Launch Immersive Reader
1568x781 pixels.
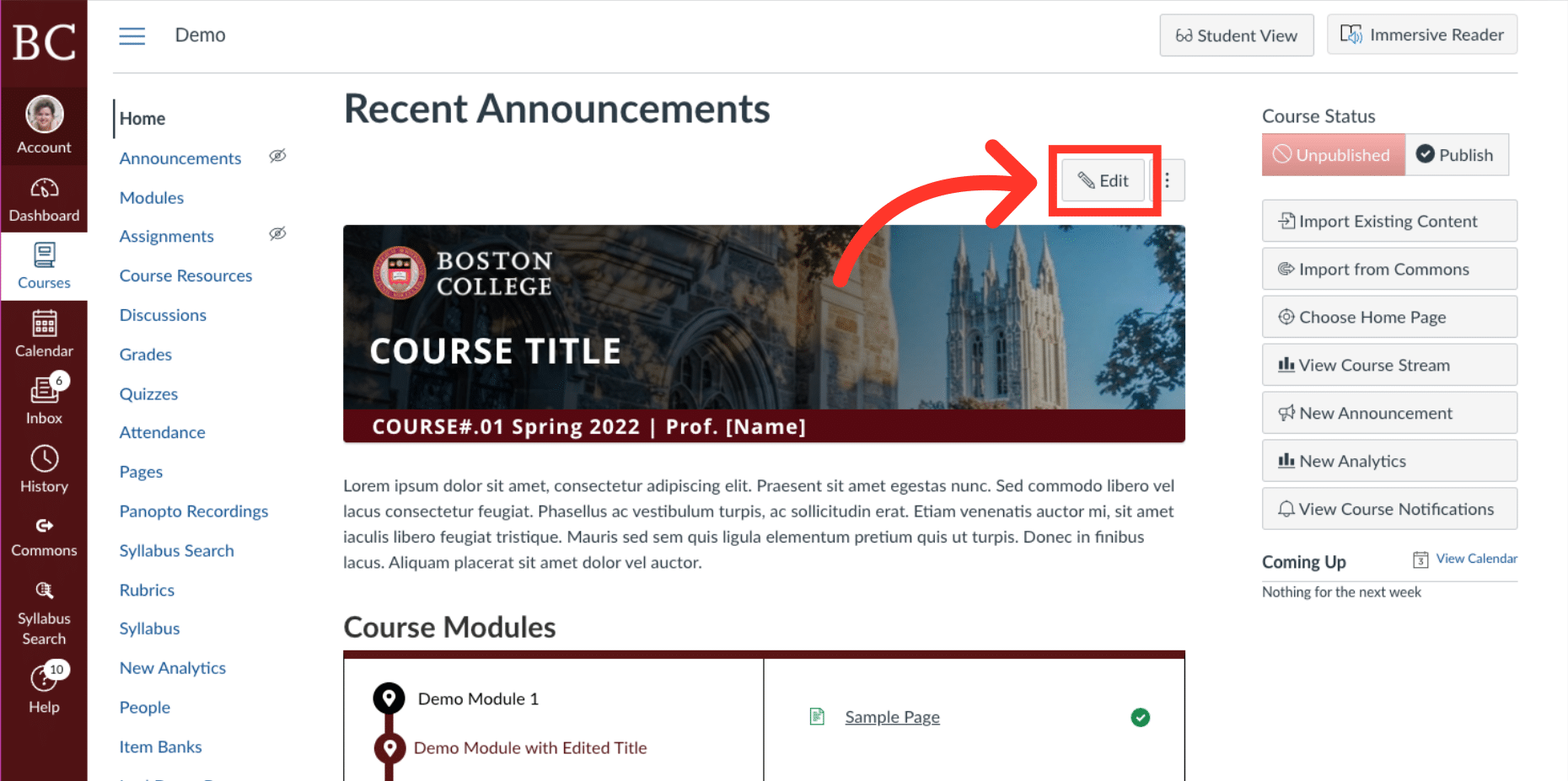tap(1422, 35)
